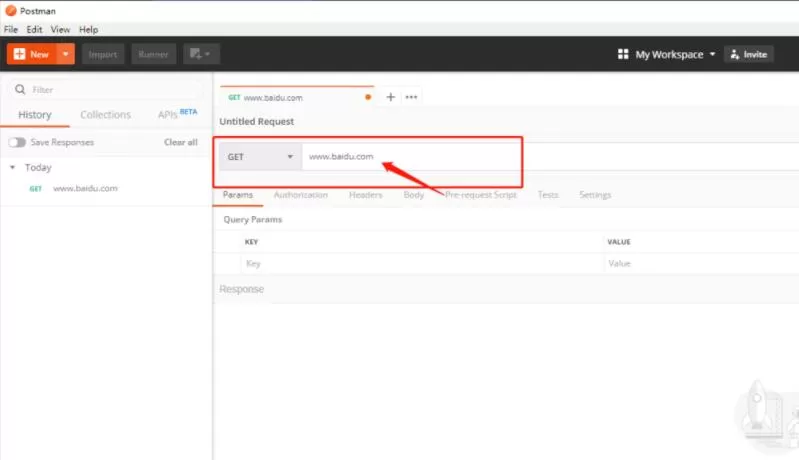Select the Body tab

pos(413,195)
